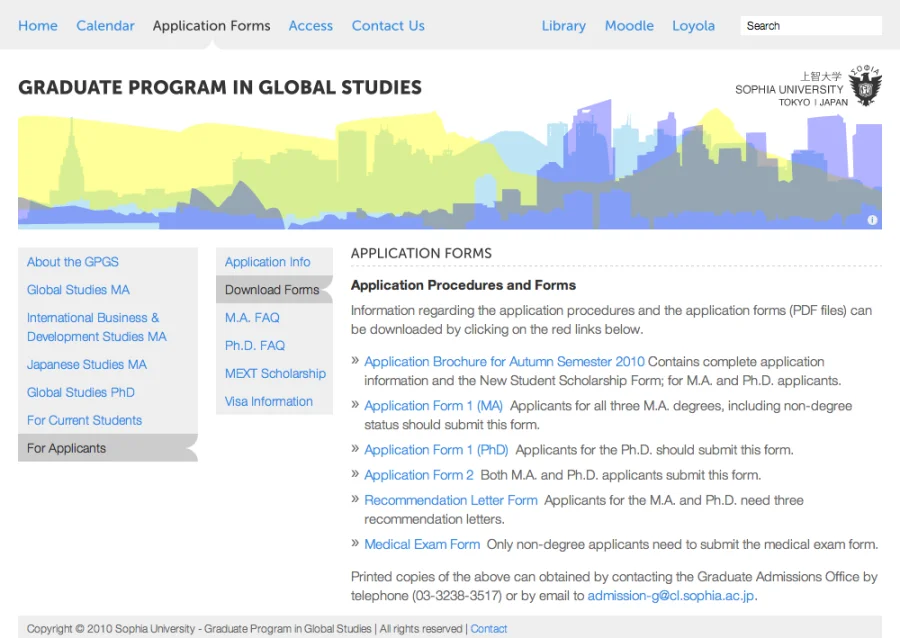
Task: Select For Current Students in the sidebar
Action: click(x=84, y=421)
